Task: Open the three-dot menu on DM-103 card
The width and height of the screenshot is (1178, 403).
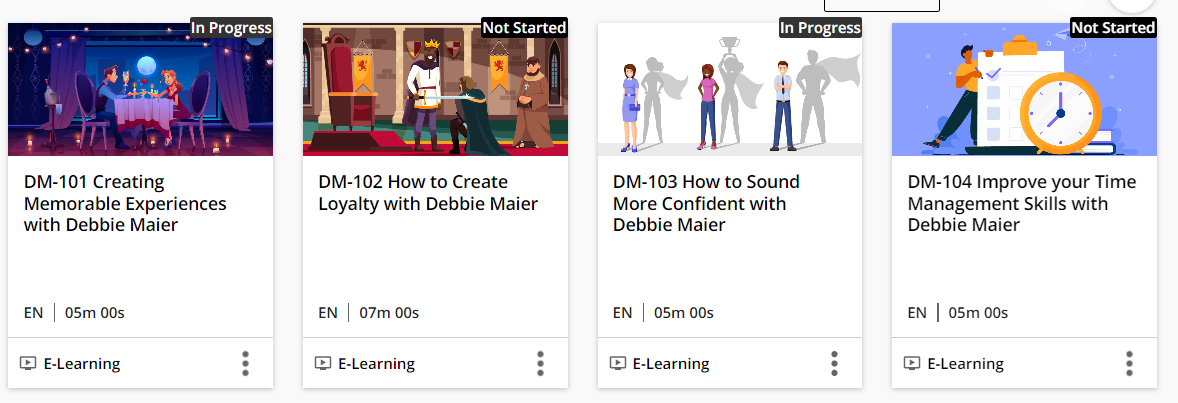Action: [x=835, y=363]
